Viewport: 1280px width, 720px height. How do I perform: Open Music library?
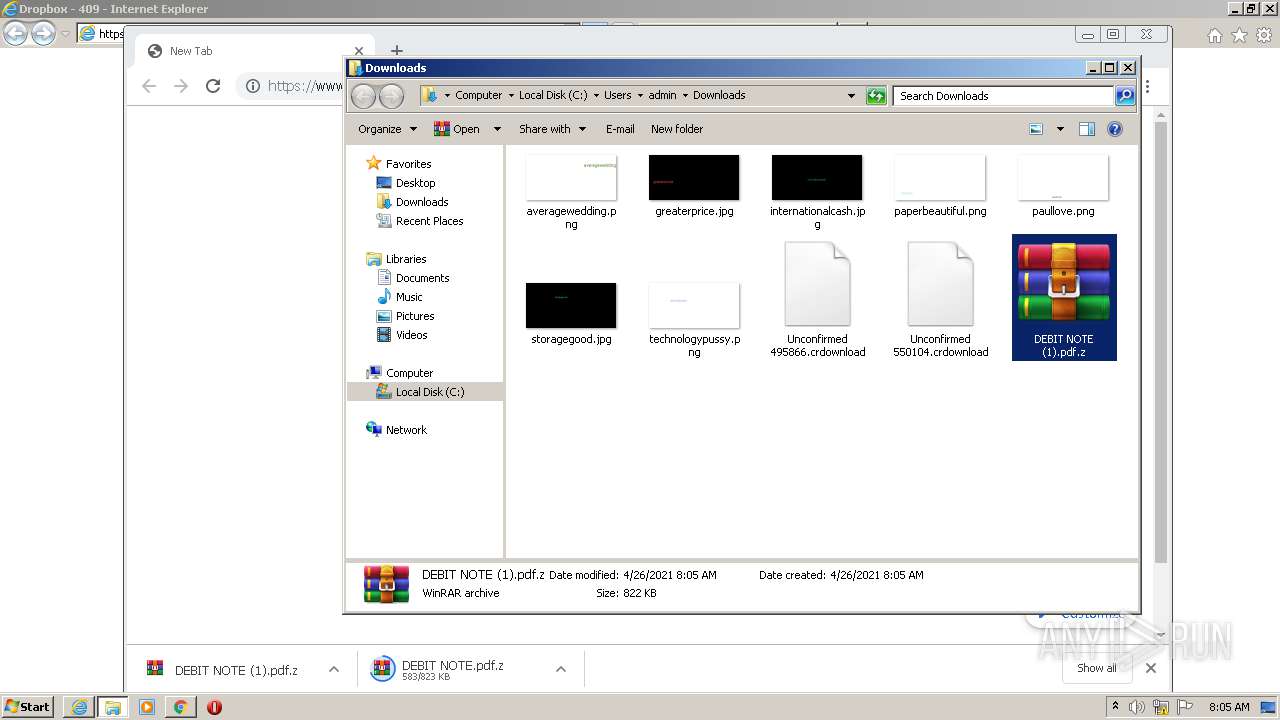pos(409,297)
